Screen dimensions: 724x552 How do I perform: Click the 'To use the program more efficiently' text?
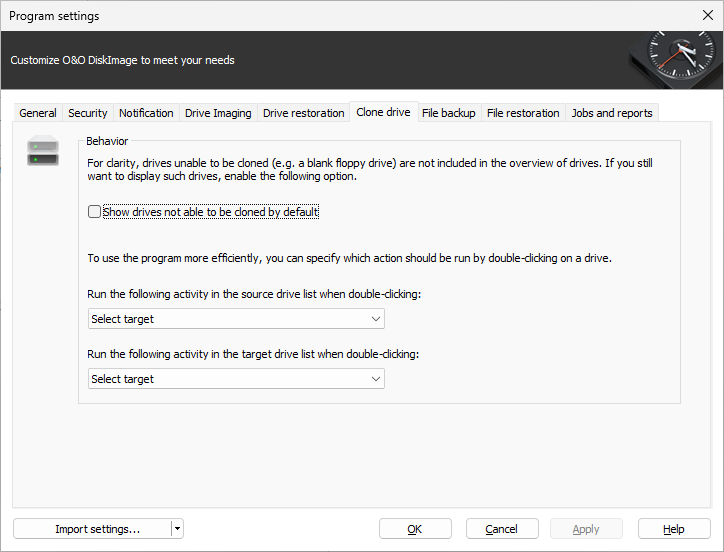(x=350, y=258)
